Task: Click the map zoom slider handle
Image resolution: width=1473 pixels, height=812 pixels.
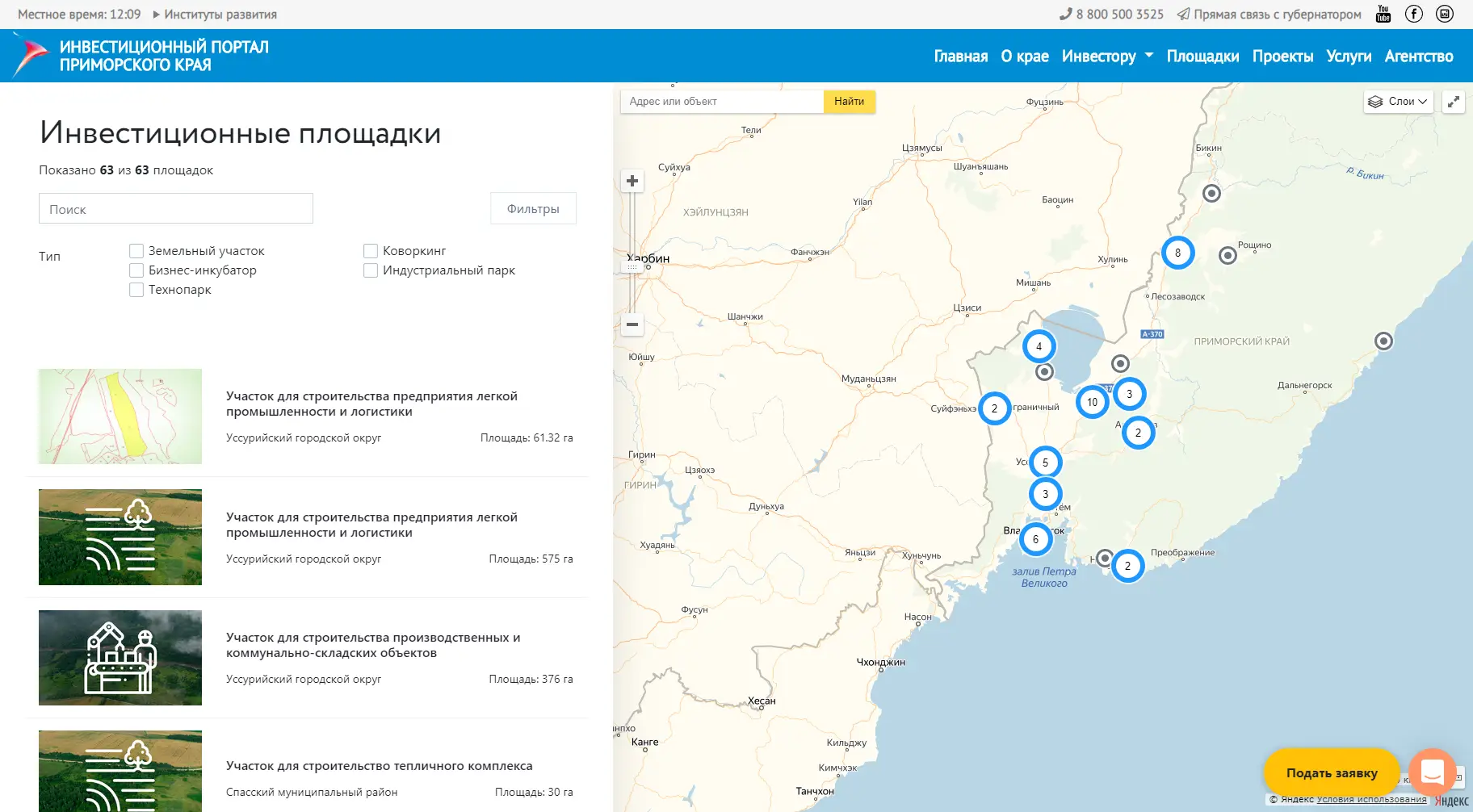Action: point(632,267)
